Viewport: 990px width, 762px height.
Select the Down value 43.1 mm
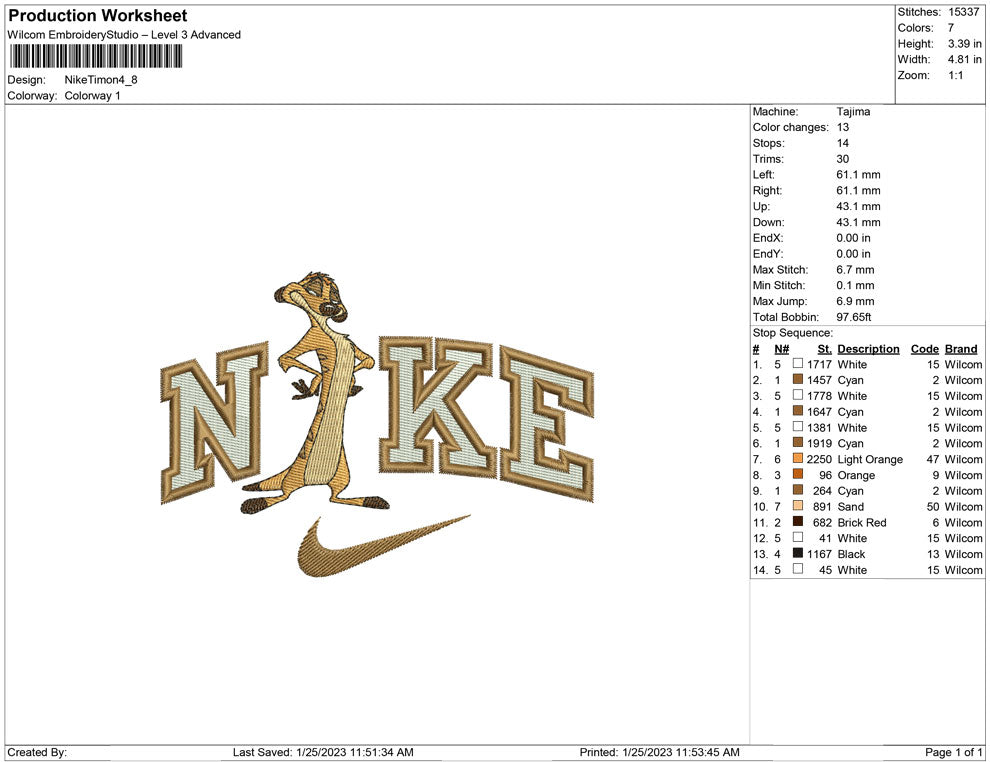pos(858,222)
